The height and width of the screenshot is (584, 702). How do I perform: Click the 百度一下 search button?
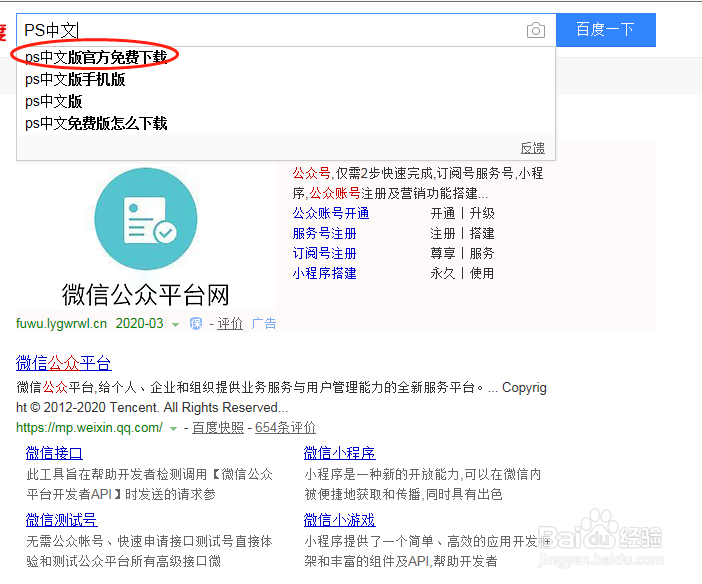click(x=606, y=30)
